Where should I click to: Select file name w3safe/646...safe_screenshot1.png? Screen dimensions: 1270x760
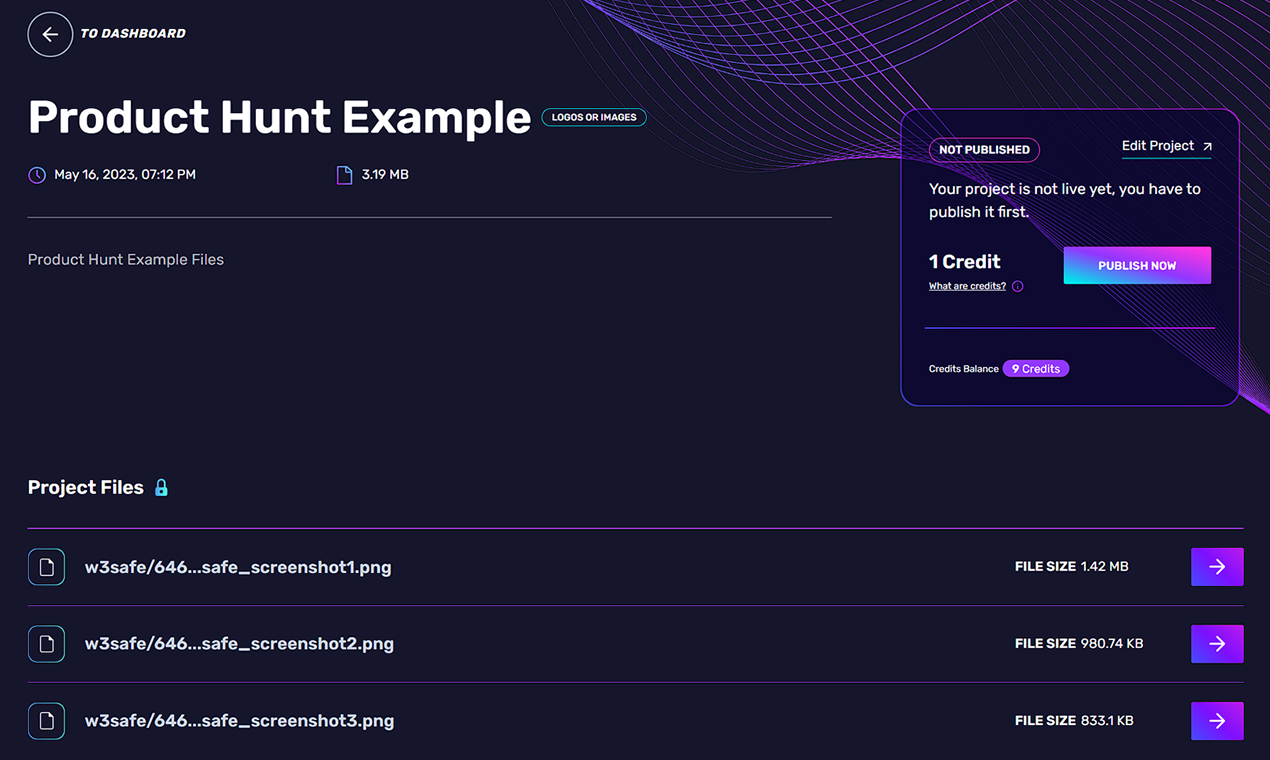click(x=238, y=567)
